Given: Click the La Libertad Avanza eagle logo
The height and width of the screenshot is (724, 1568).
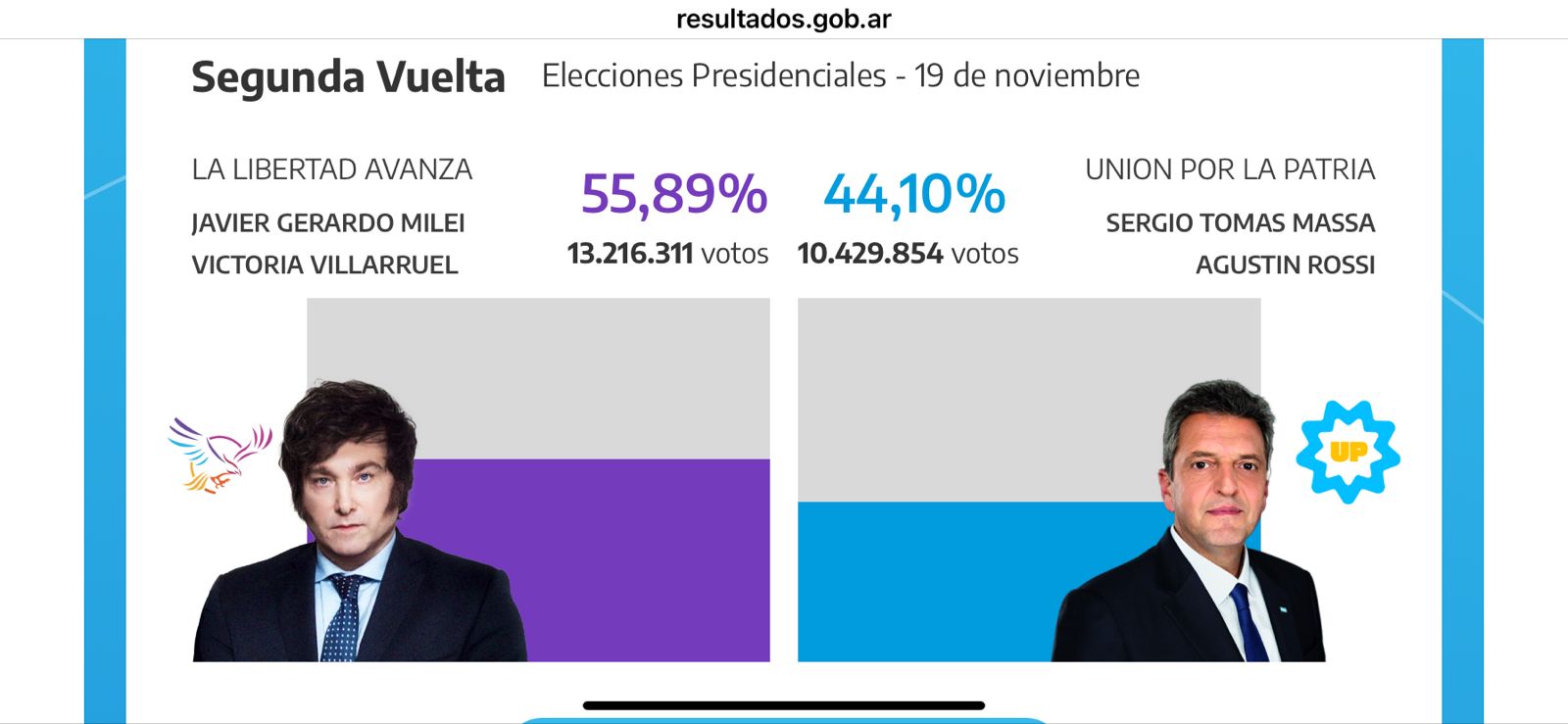Looking at the screenshot, I should [220, 455].
